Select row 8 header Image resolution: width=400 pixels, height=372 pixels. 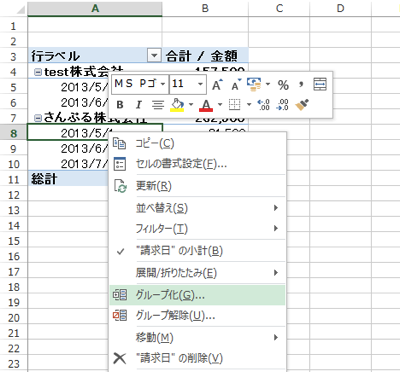point(13,133)
